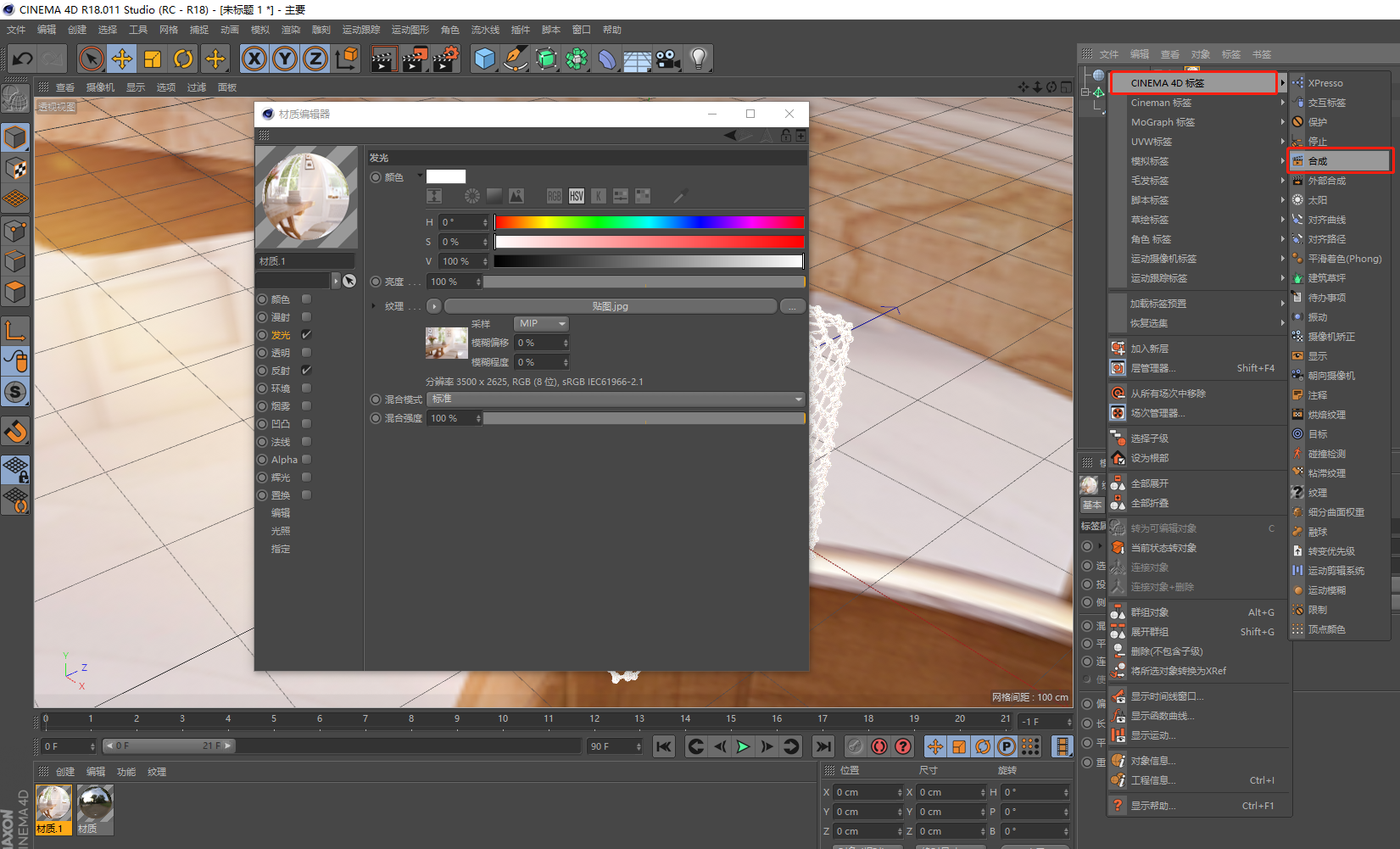The height and width of the screenshot is (849, 1400).
Task: Toggle the Z axis lock
Action: point(315,59)
